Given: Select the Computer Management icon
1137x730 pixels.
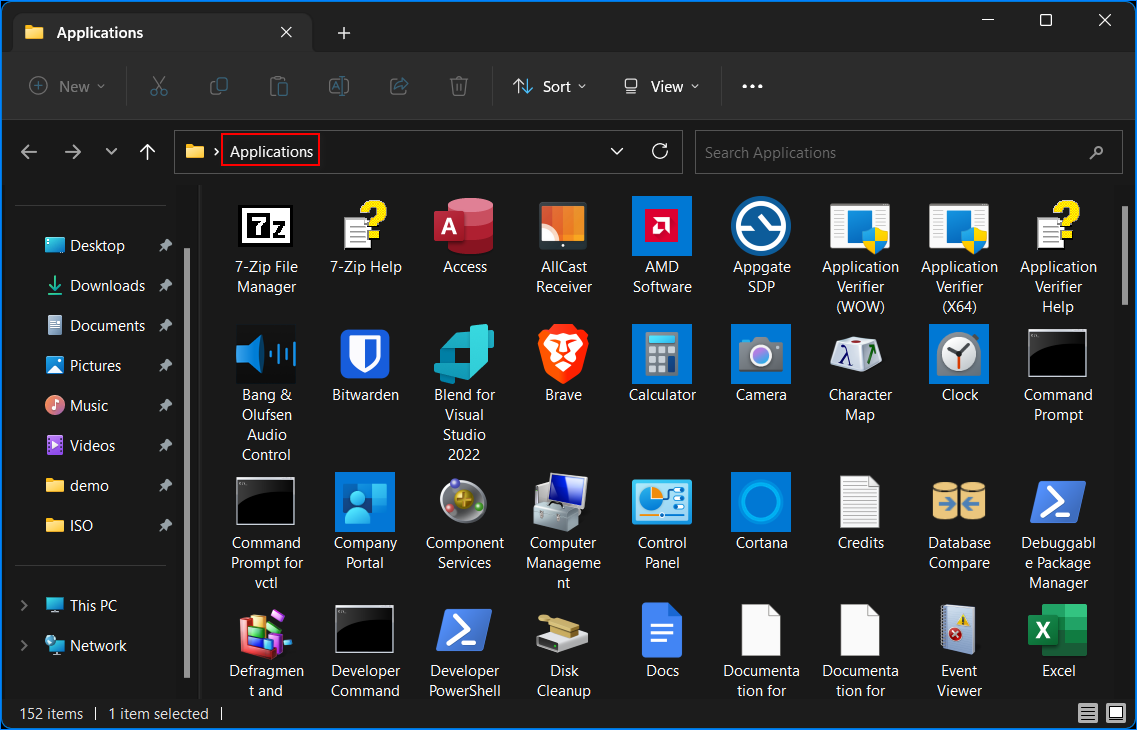Looking at the screenshot, I should (563, 501).
